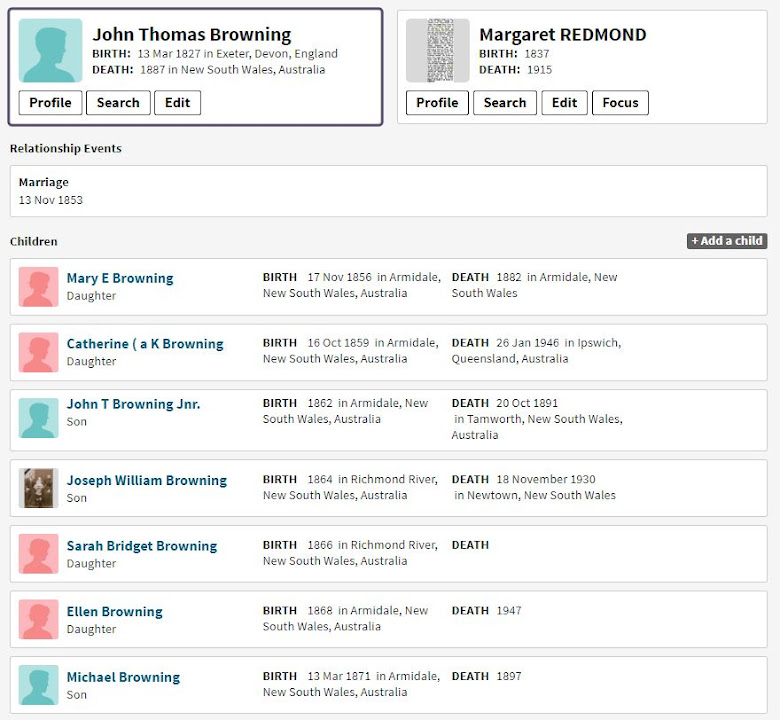Click Mary's birth date 17 Nov 1856
The image size is (780, 720).
click(x=339, y=277)
